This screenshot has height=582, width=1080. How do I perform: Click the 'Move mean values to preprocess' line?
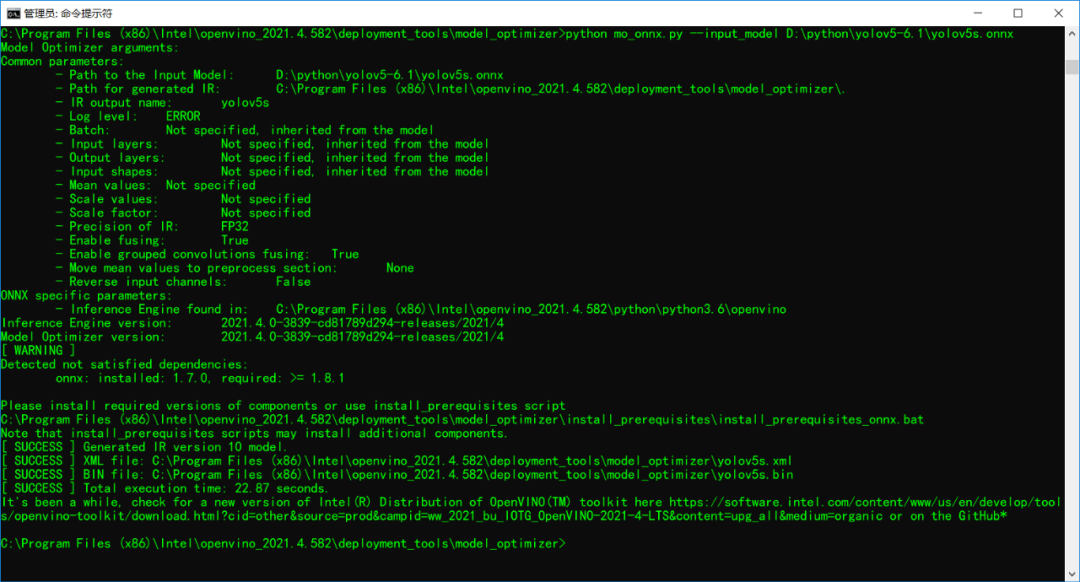click(x=235, y=268)
